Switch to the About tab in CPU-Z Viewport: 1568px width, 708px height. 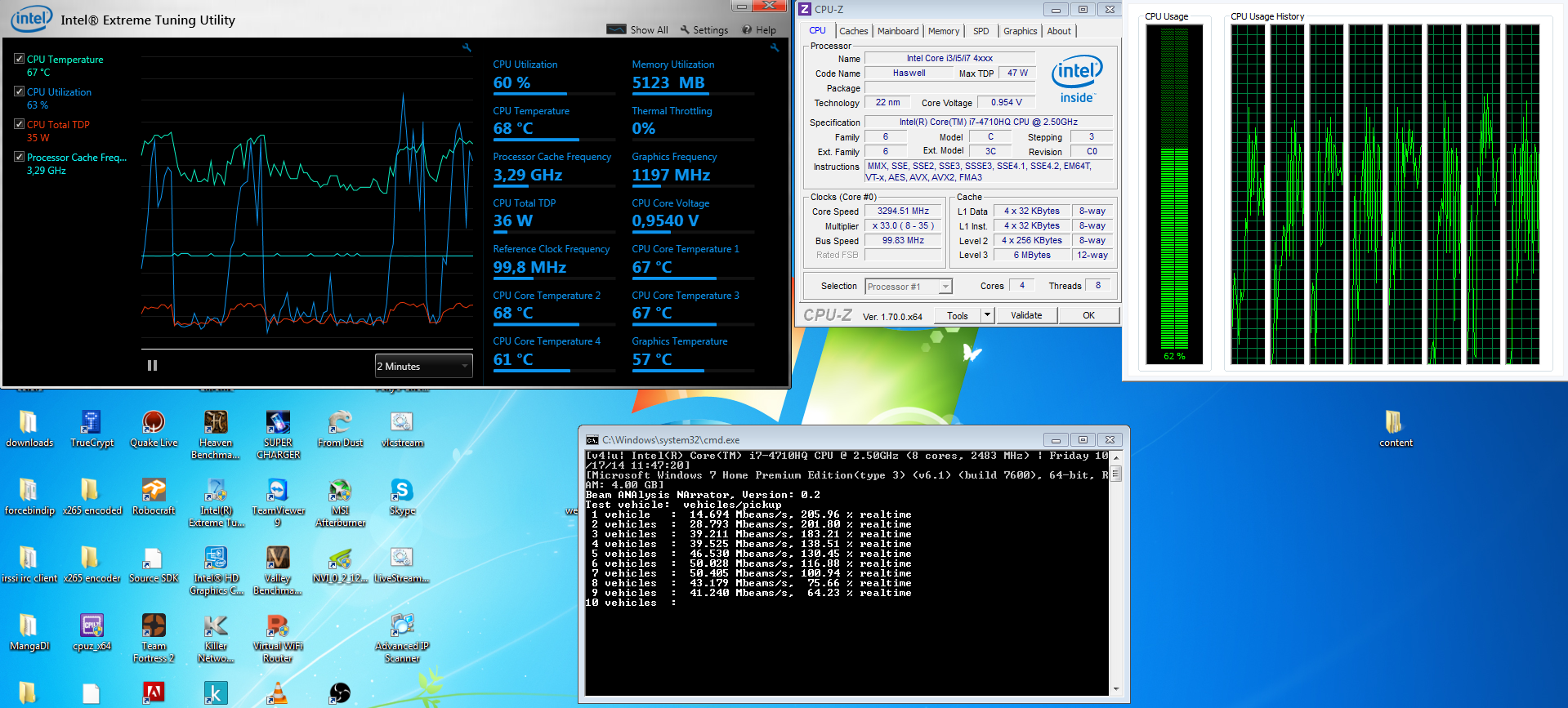pos(1059,31)
